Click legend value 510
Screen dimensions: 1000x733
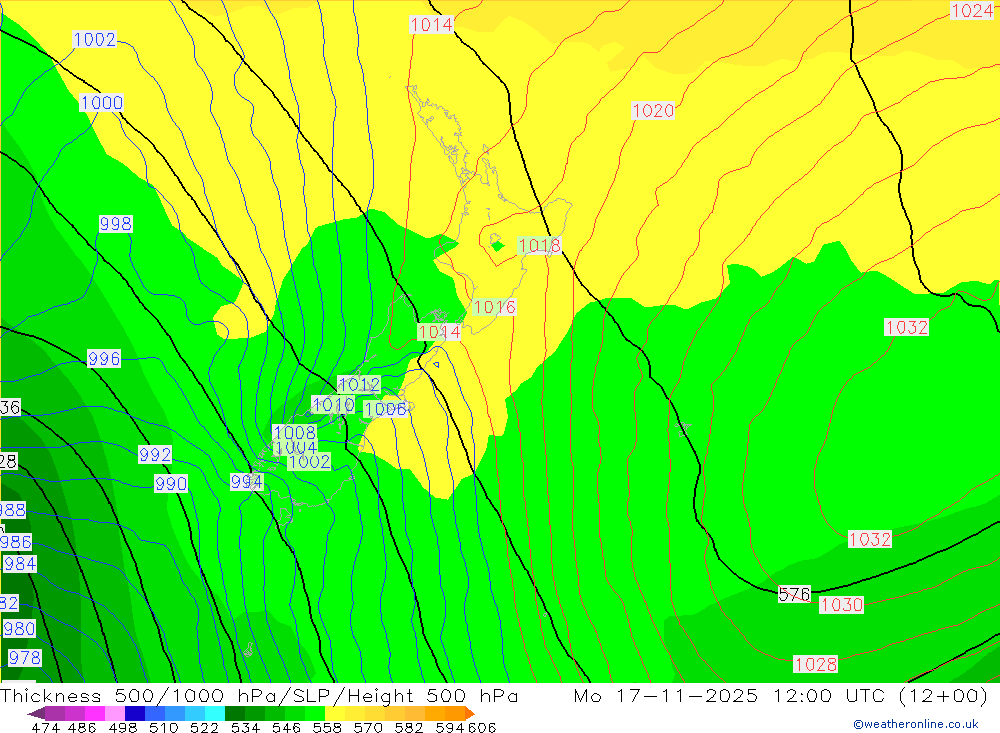163,728
